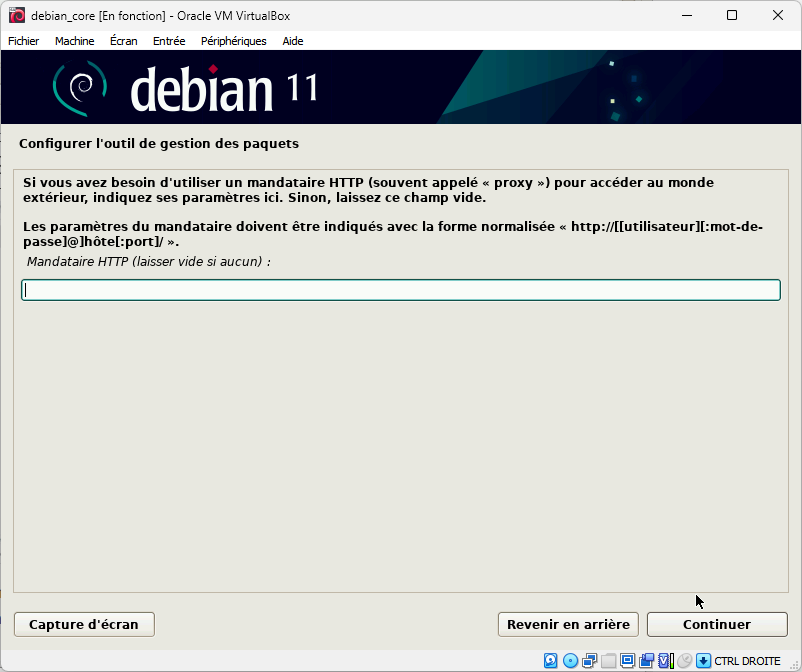The height and width of the screenshot is (672, 802).
Task: Open the Fichier menu
Action: click(24, 41)
